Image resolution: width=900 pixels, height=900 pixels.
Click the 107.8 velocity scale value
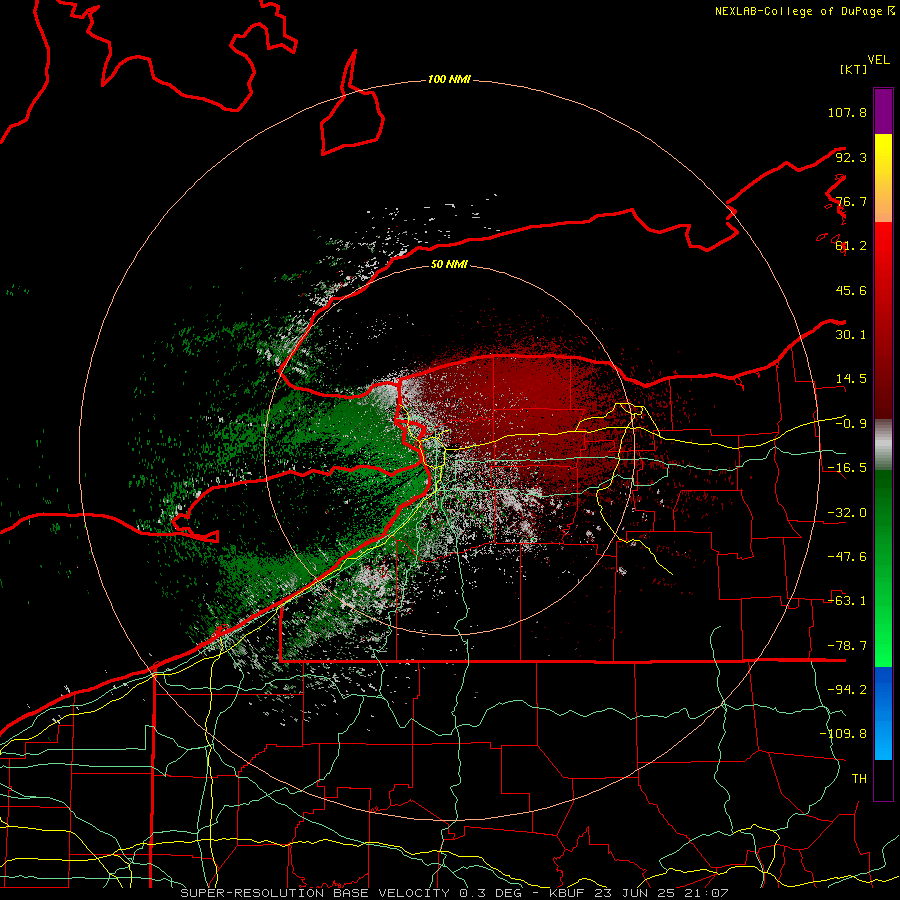[847, 112]
